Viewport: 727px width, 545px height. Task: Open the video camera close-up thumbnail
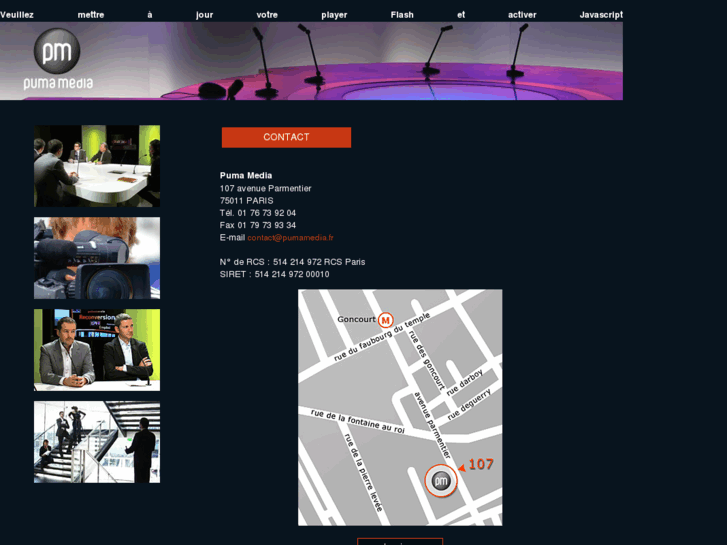(97, 258)
